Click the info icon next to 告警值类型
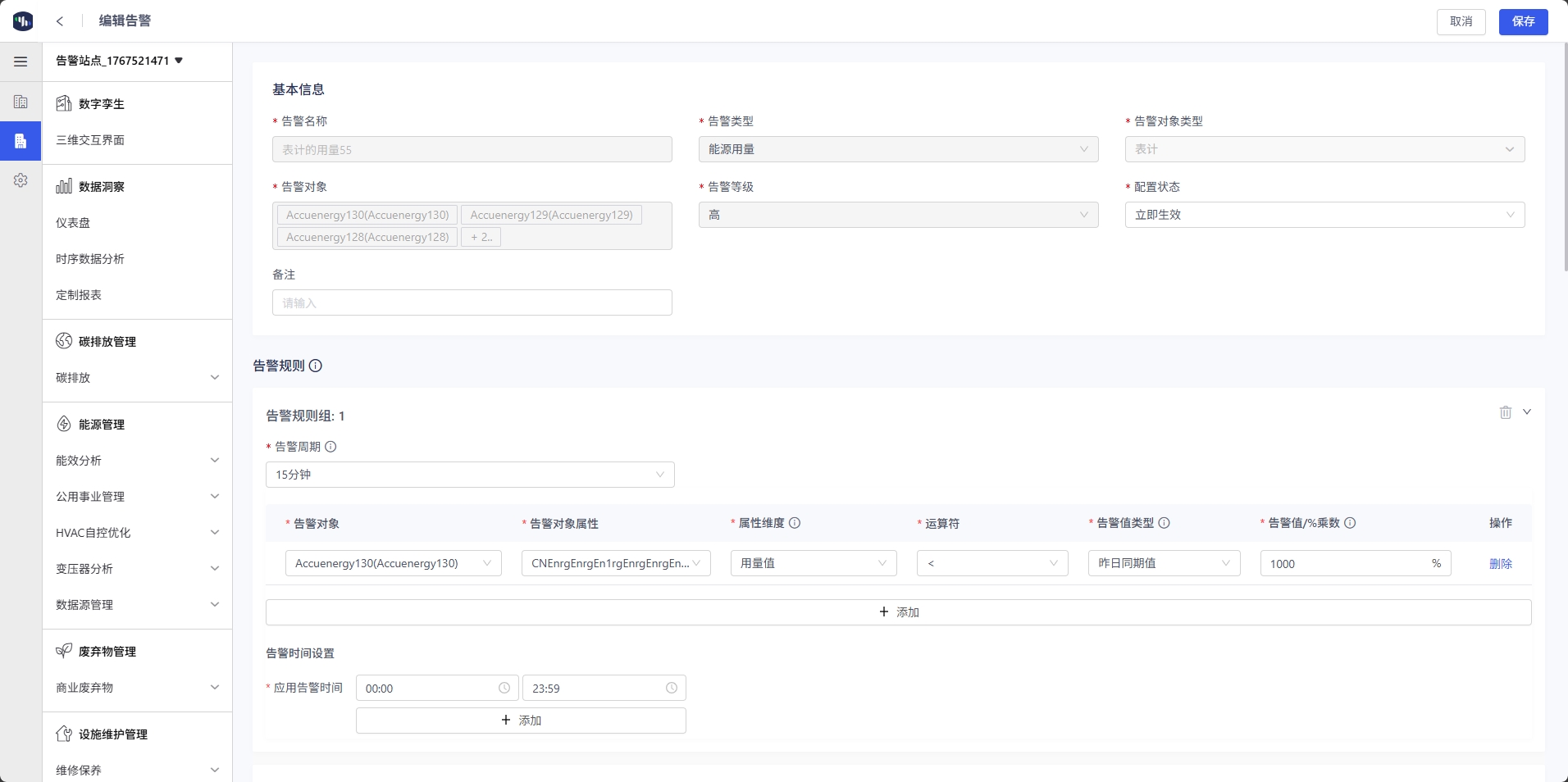 [1164, 523]
